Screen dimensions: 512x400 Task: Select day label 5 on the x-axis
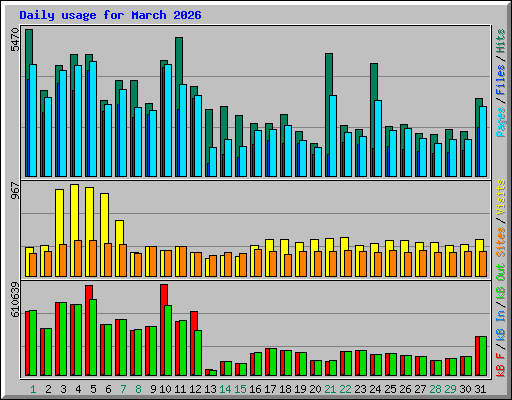93,389
